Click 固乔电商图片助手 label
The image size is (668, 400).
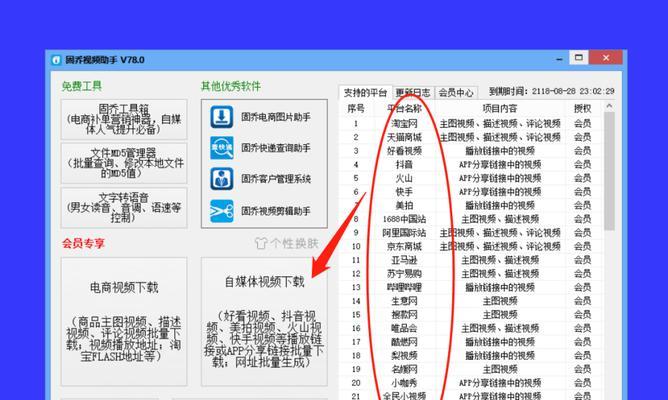pos(276,117)
